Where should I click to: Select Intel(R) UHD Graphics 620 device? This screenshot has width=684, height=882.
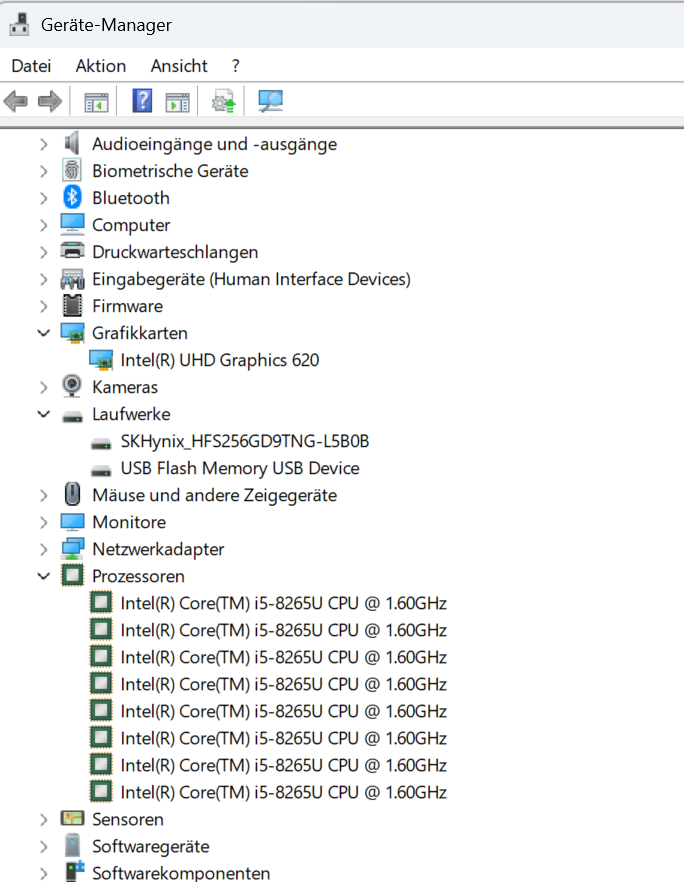[x=220, y=360]
